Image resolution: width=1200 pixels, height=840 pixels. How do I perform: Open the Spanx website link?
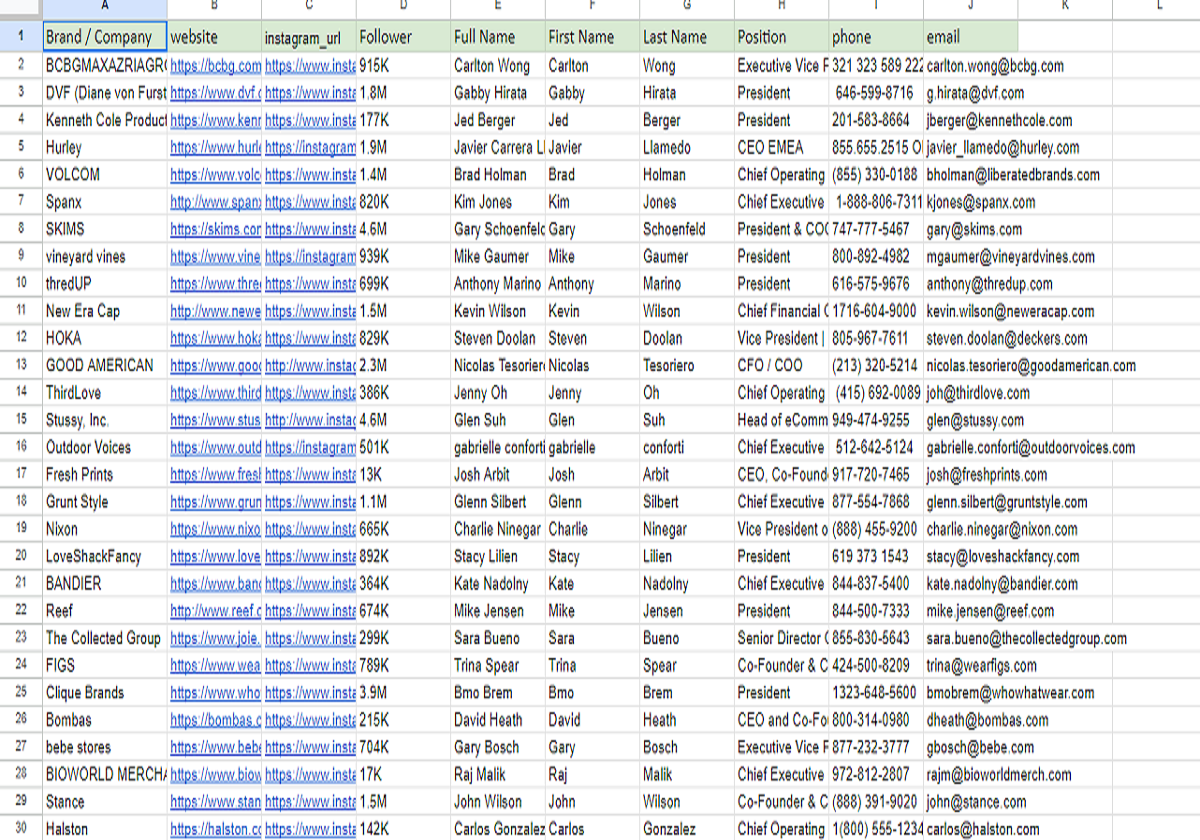pos(216,202)
